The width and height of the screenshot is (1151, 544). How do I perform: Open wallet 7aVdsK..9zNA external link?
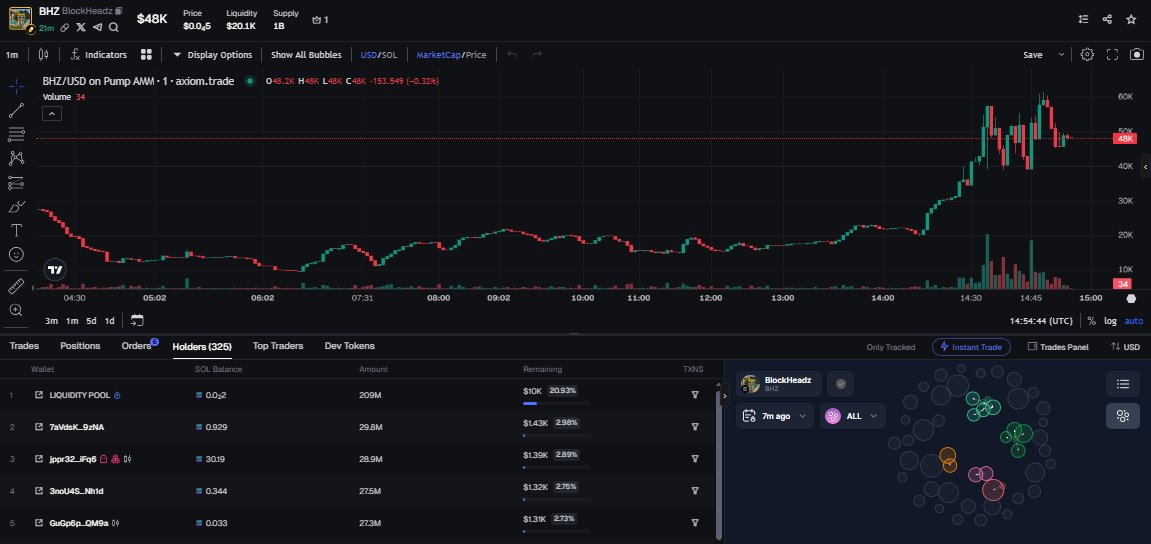click(39, 427)
